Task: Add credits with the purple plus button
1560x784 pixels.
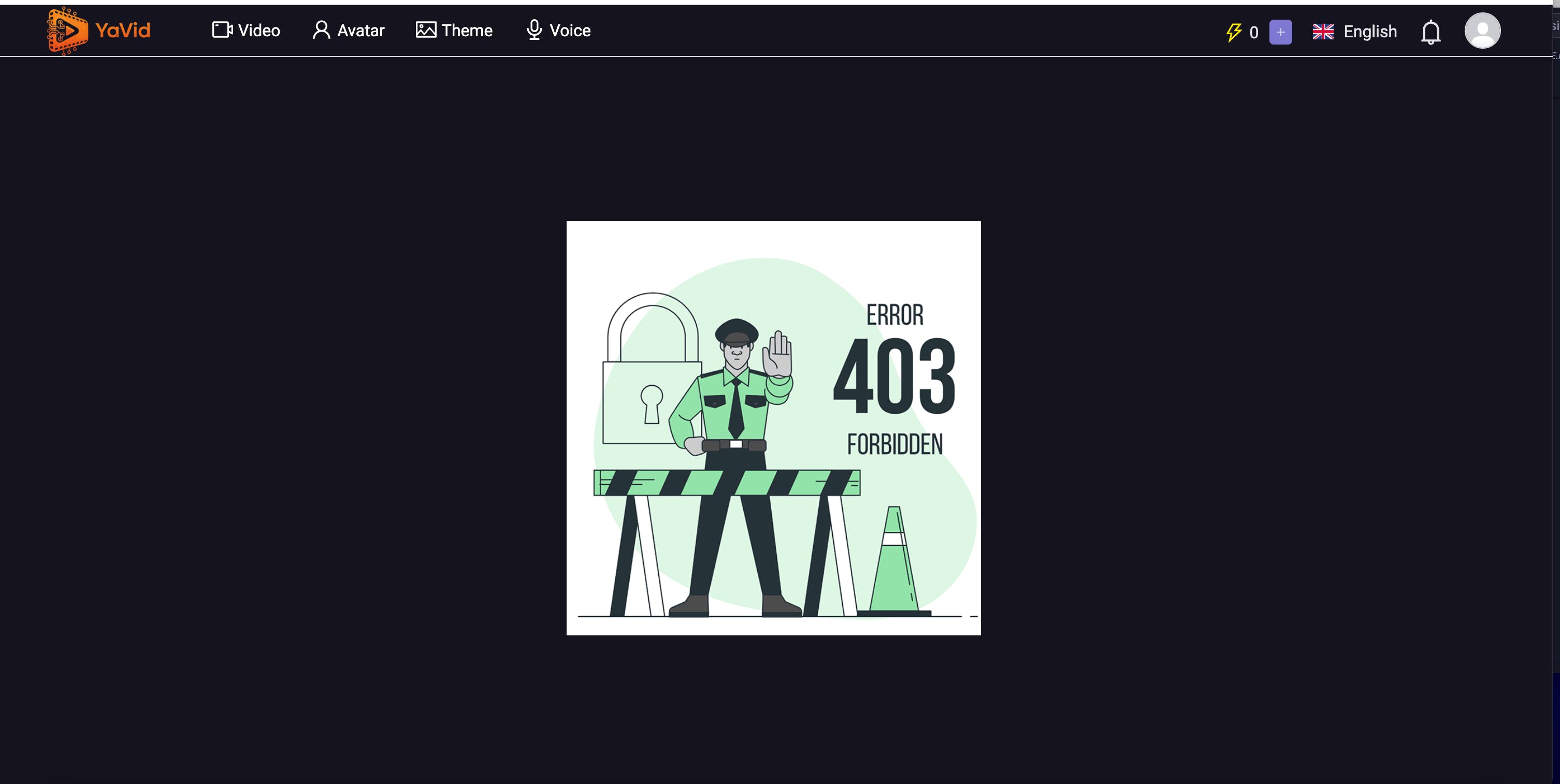Action: pyautogui.click(x=1280, y=32)
